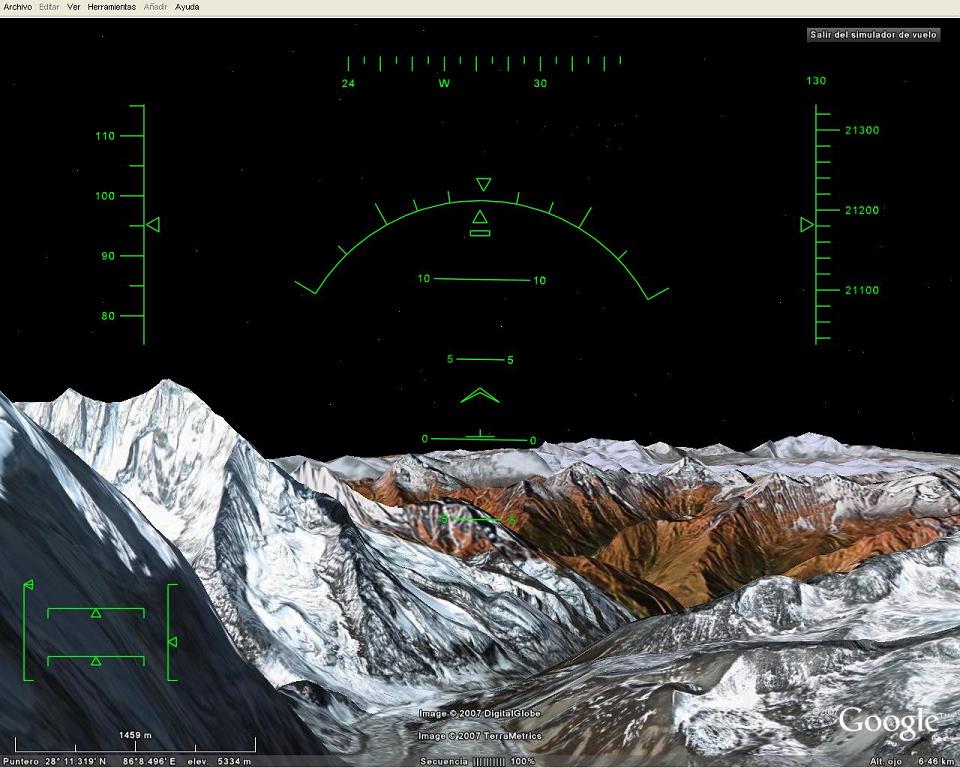
Task: Click the lower control-surface indicator triangle
Action: pos(96,660)
